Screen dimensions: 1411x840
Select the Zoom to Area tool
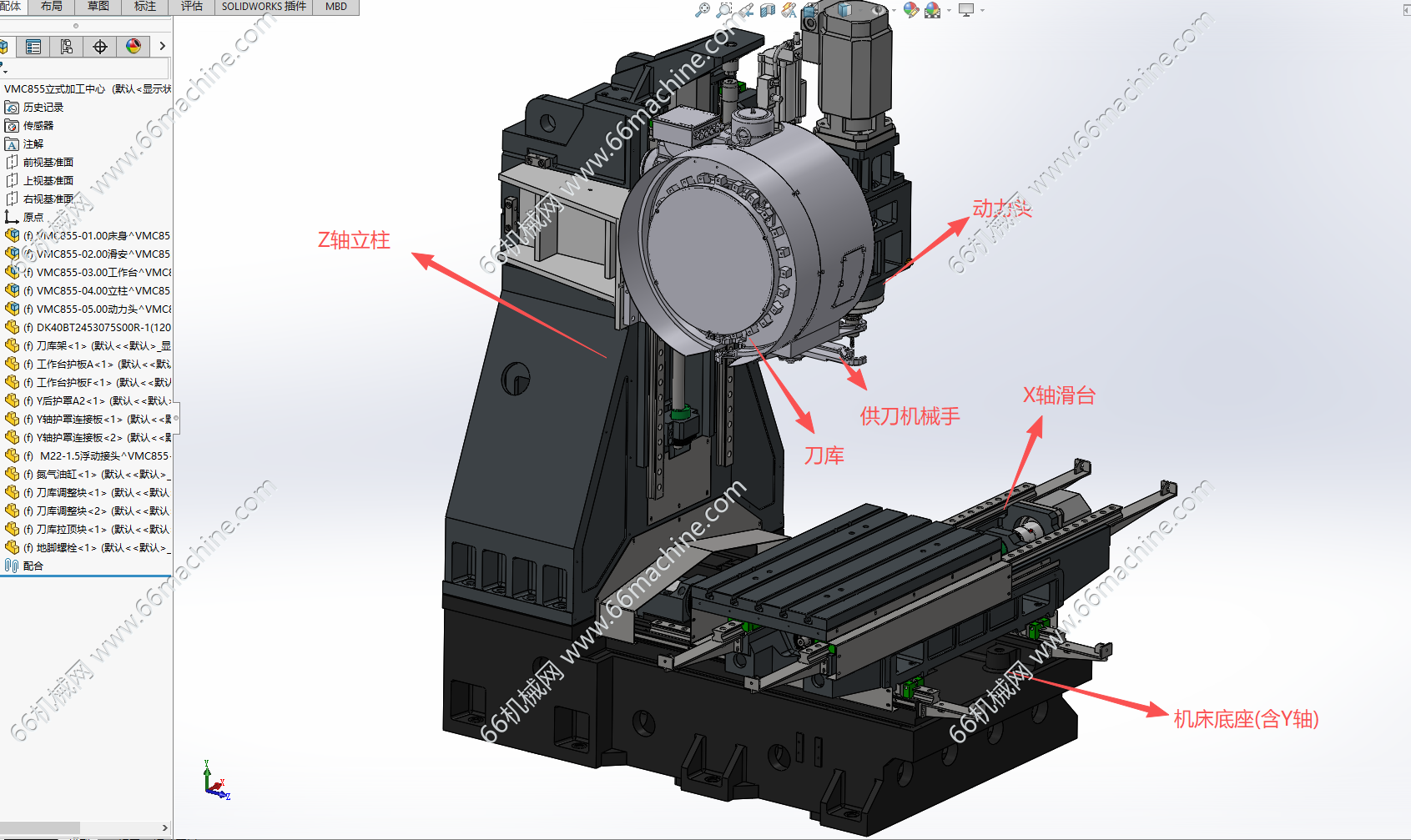point(723,10)
